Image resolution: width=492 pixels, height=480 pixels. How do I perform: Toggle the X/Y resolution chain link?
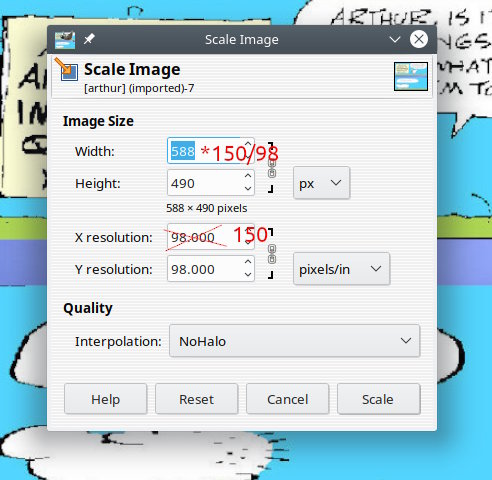272,254
